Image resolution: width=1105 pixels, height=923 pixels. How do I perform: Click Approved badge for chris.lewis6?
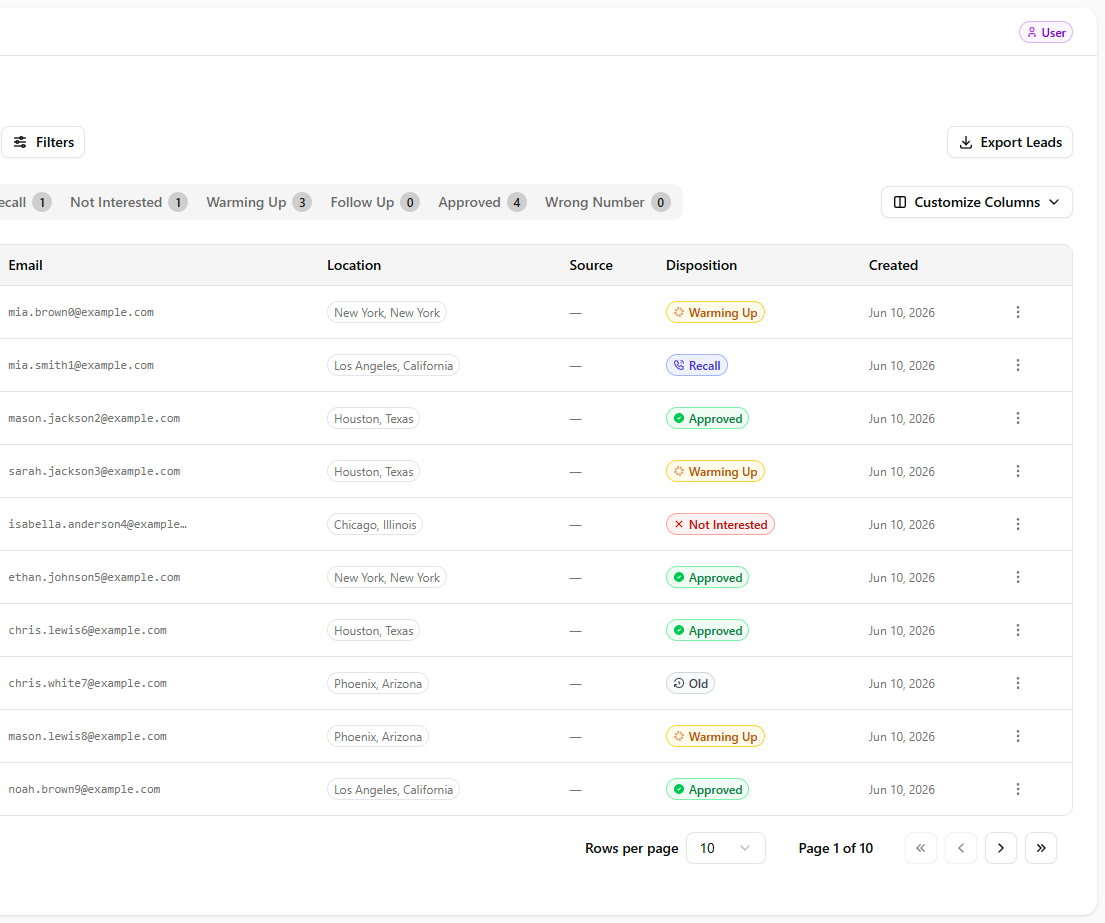click(x=708, y=631)
